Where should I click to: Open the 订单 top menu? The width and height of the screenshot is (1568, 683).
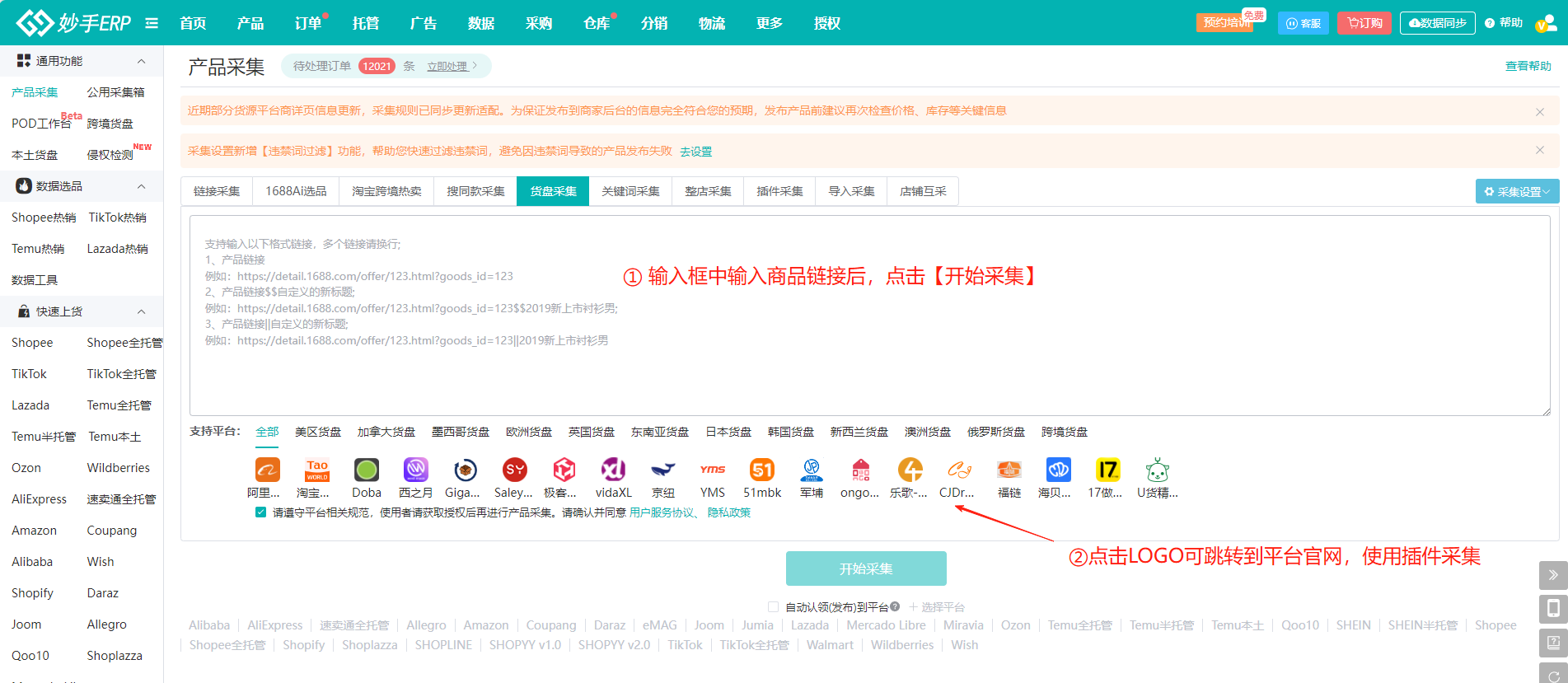tap(308, 23)
